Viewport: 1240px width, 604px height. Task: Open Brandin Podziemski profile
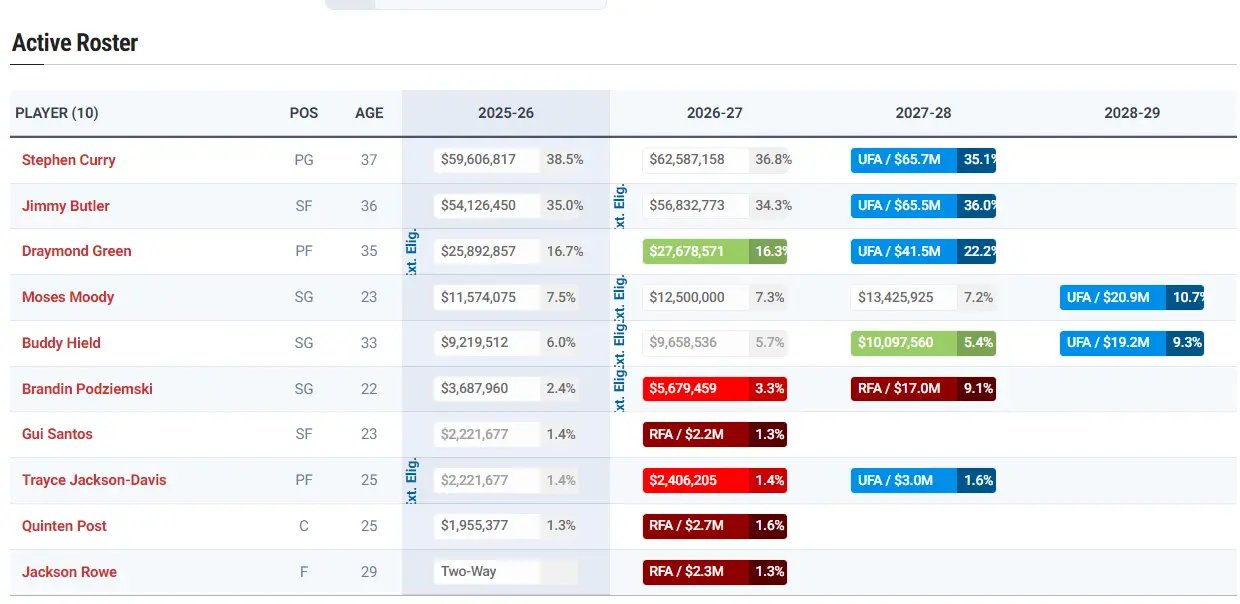point(87,389)
